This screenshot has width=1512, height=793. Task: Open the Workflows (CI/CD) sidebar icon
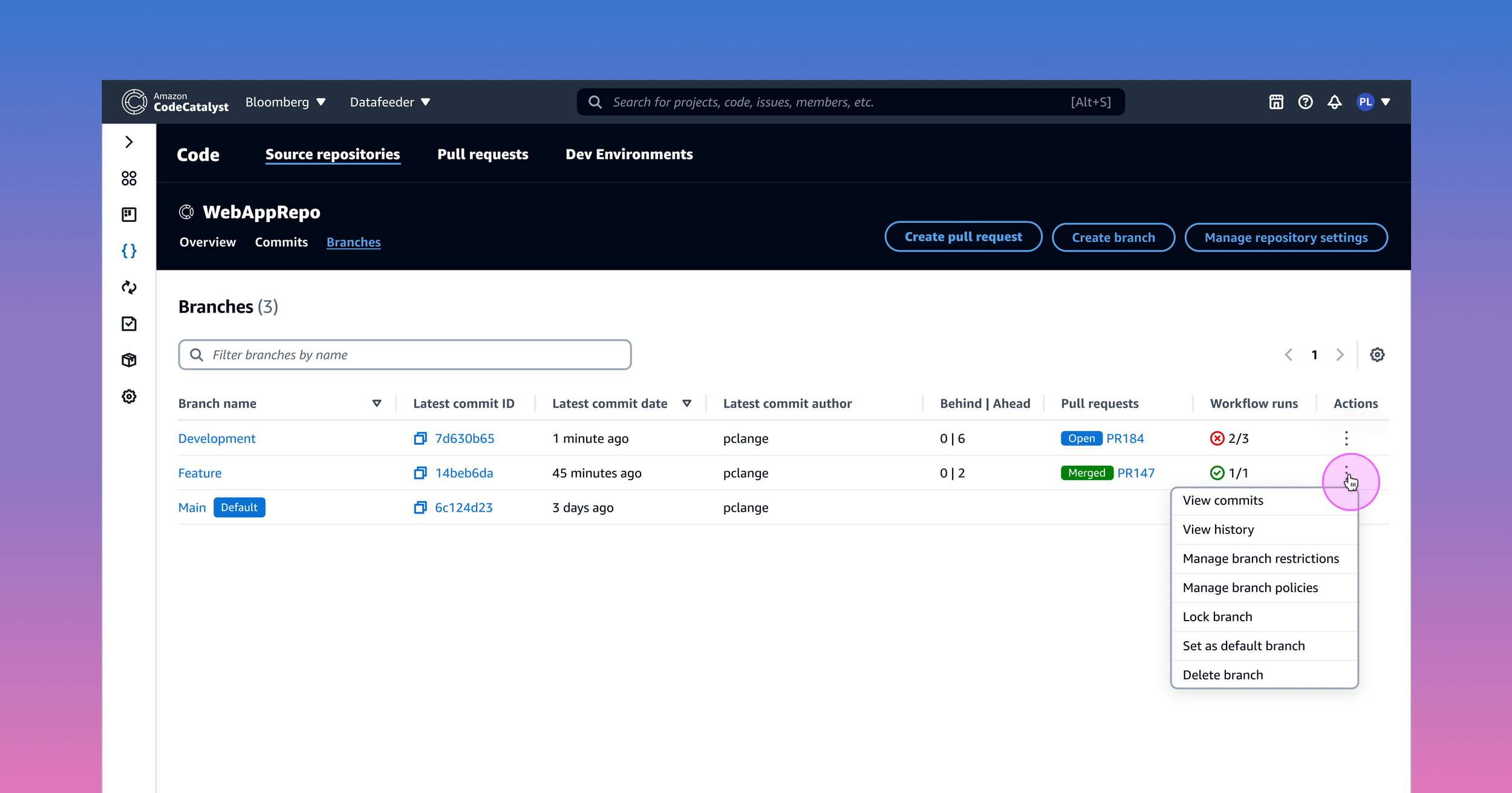tap(129, 287)
